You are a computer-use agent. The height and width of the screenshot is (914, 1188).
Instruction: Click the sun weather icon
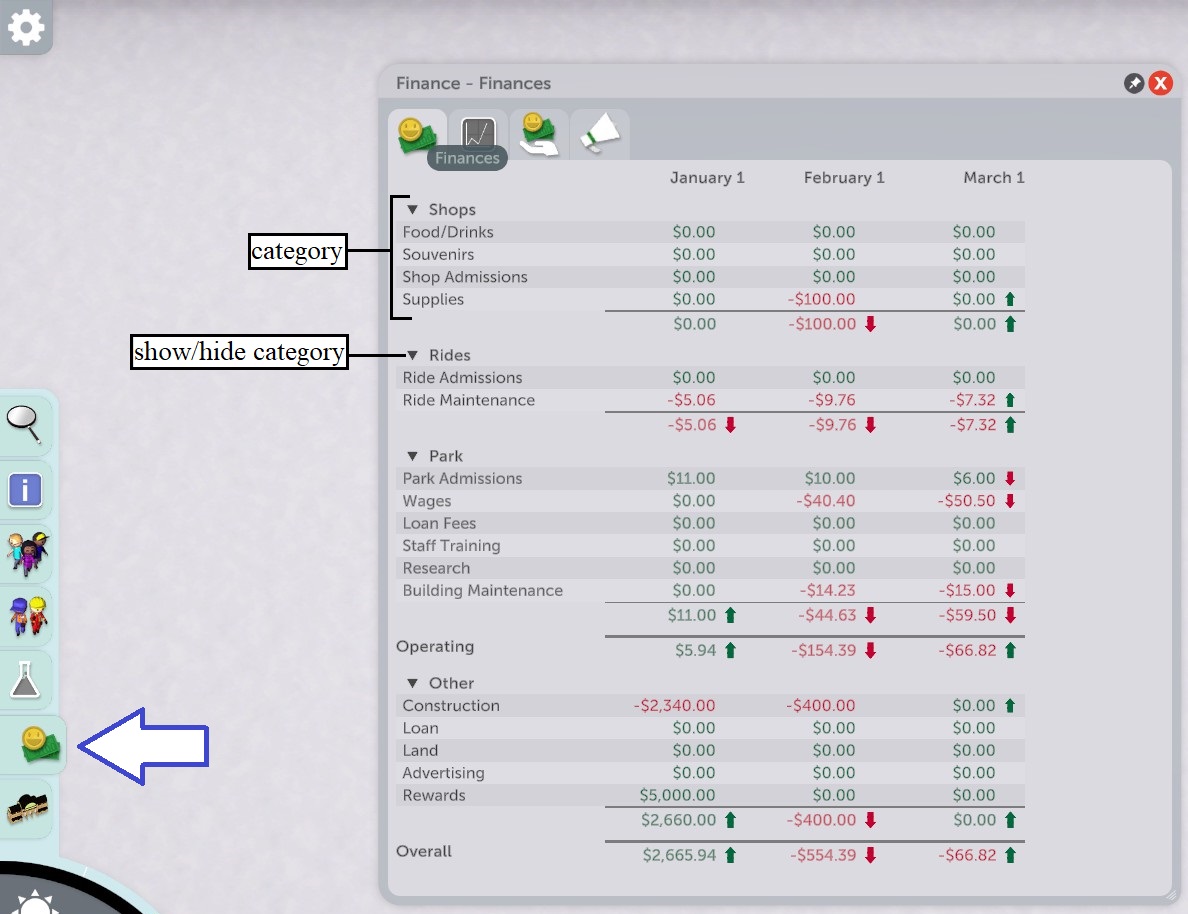(x=34, y=903)
